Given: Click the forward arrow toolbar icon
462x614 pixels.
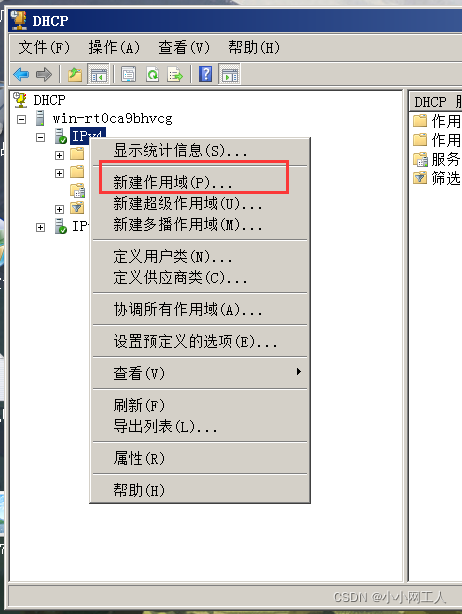Looking at the screenshot, I should pyautogui.click(x=44, y=74).
